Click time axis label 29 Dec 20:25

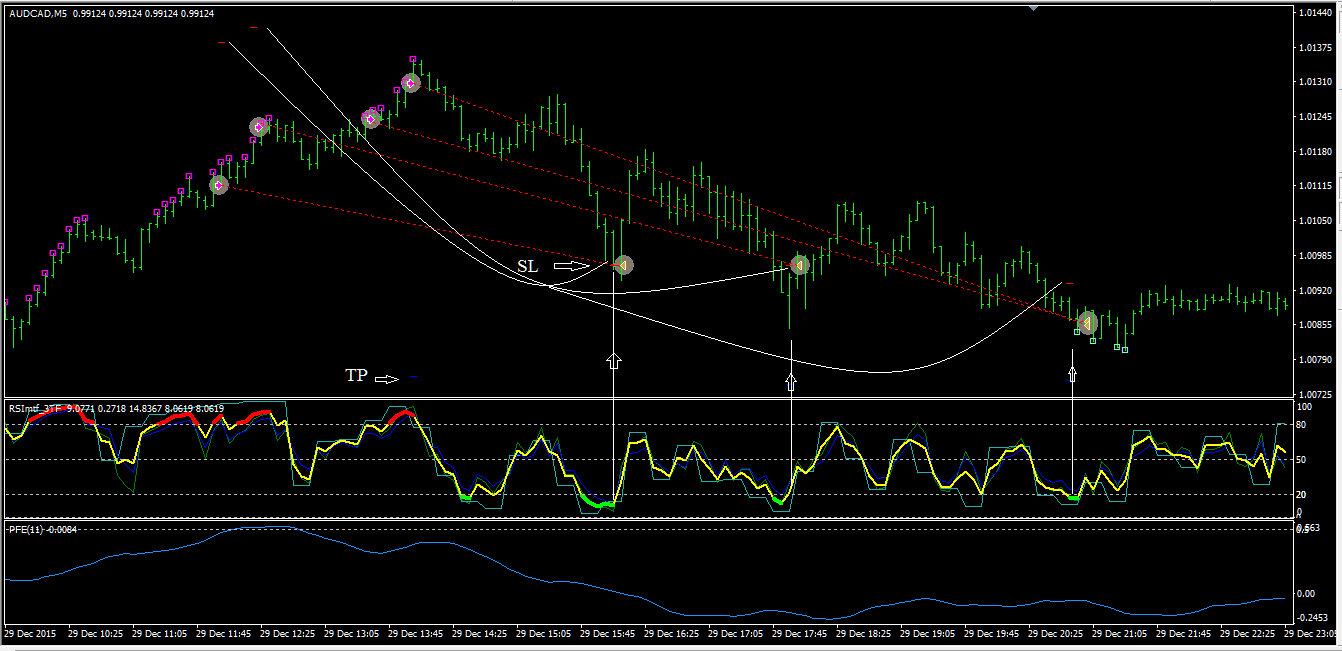click(1055, 634)
